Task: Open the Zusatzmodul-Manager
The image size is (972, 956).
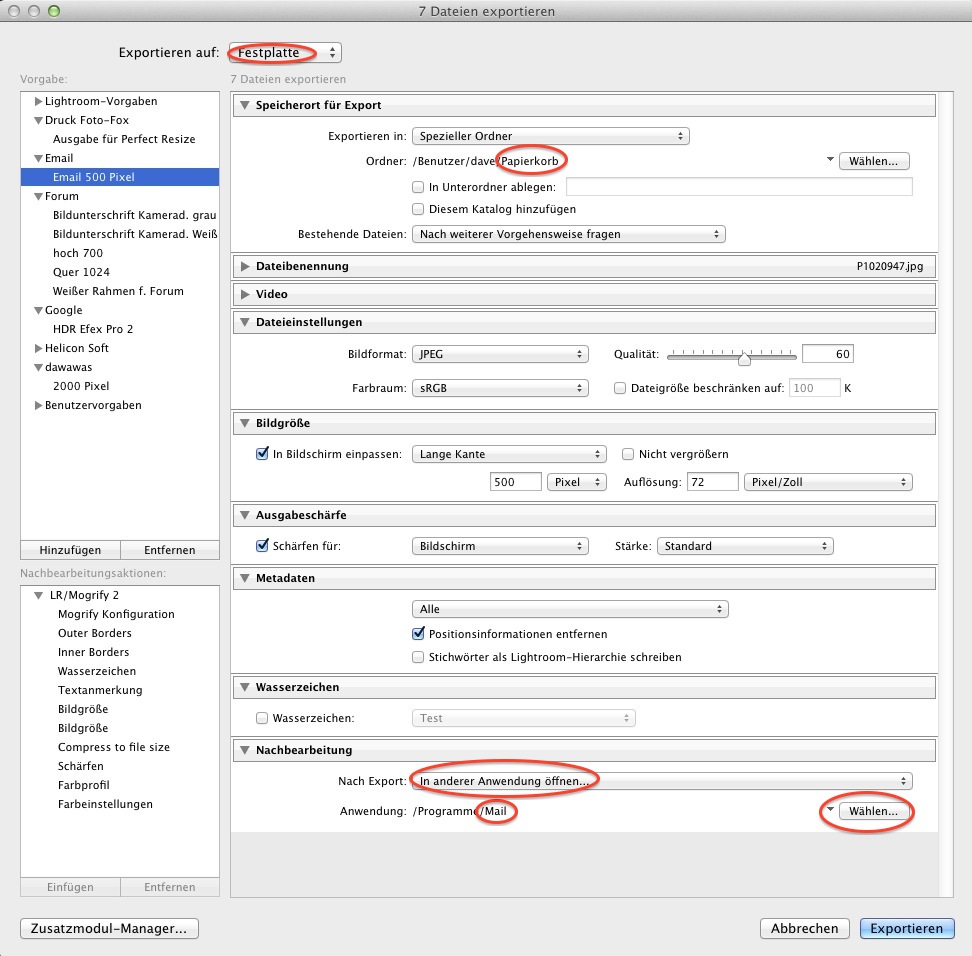Action: (x=109, y=929)
